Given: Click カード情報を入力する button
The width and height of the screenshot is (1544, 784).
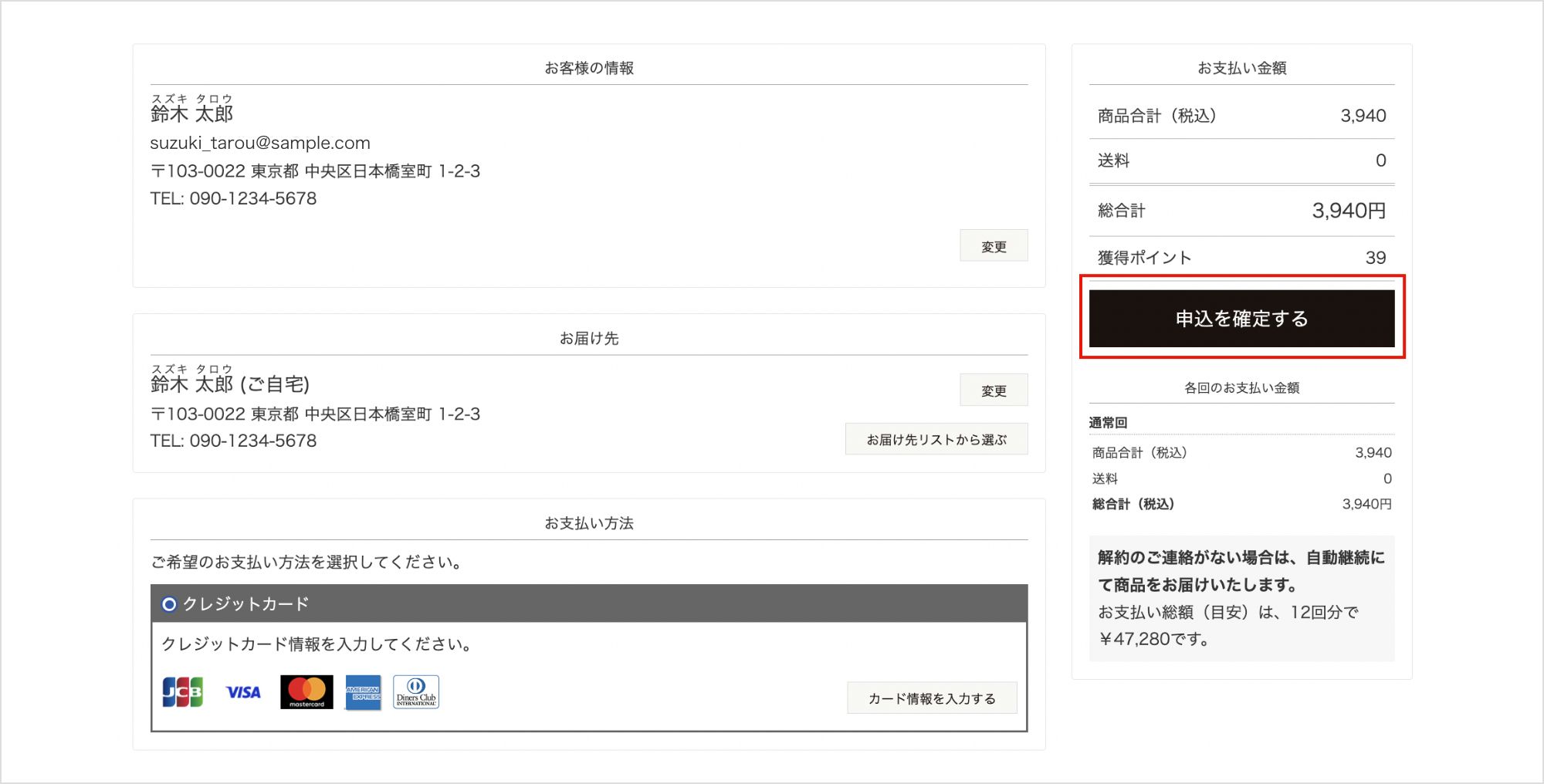Looking at the screenshot, I should pos(931,698).
